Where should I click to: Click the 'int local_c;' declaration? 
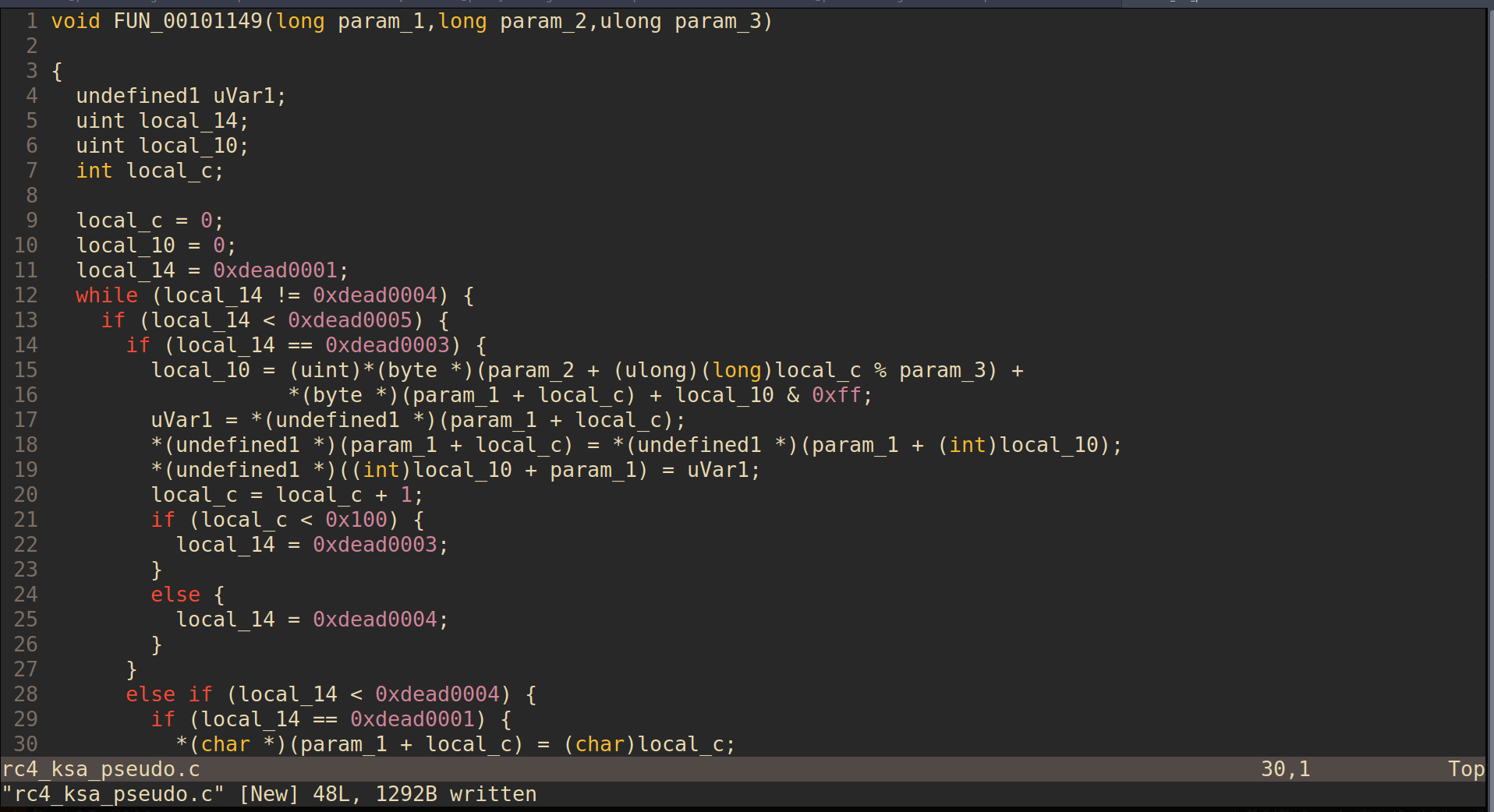150,171
